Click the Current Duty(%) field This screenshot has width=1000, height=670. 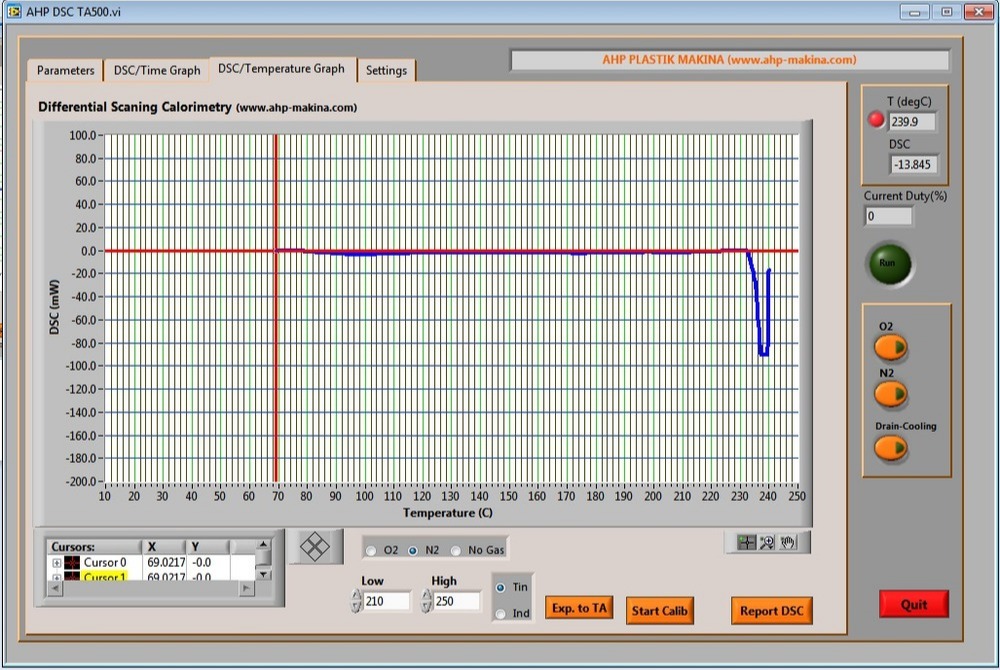point(888,216)
